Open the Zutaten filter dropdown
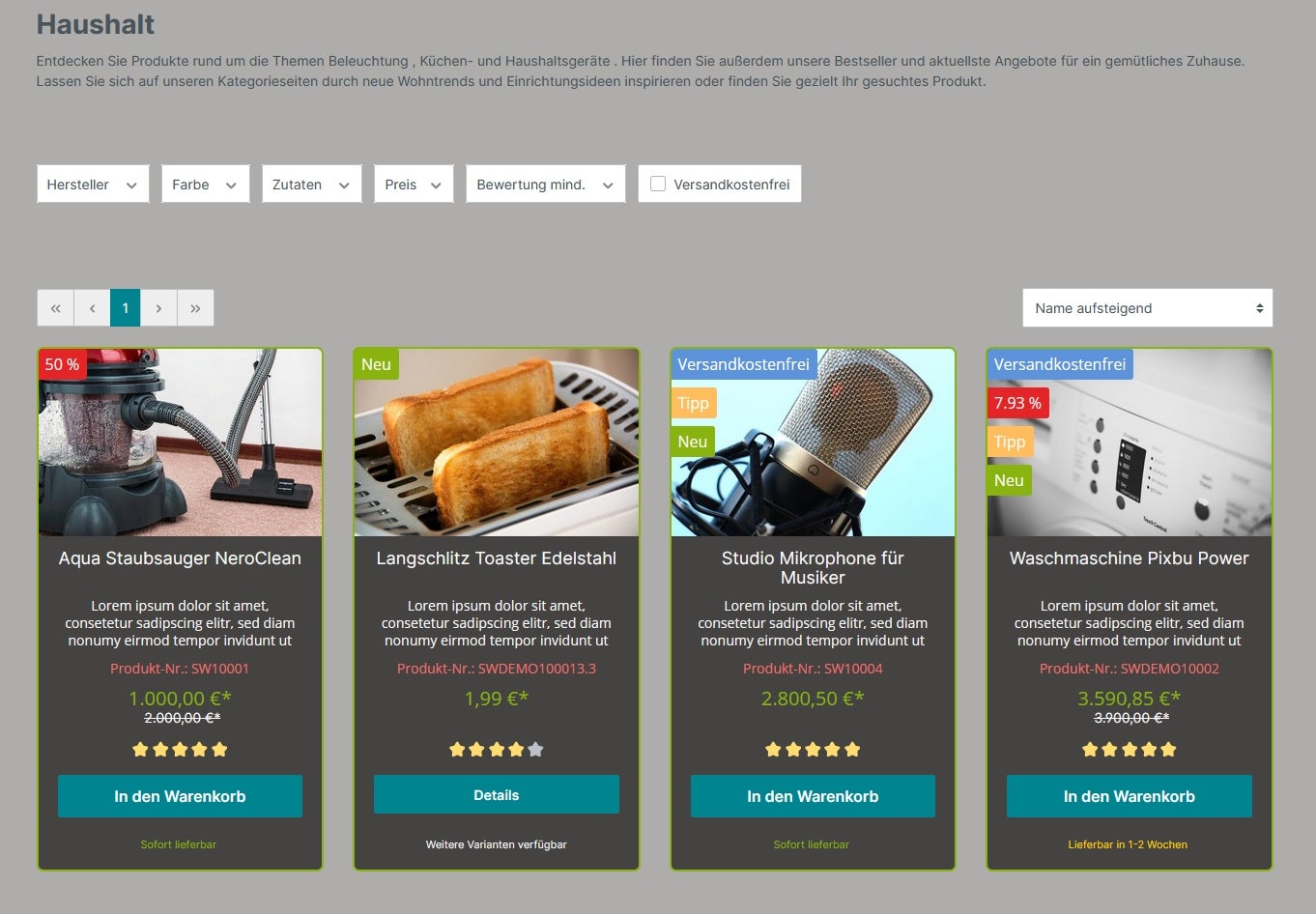Screen dimensions: 1316x914 pyautogui.click(x=311, y=184)
